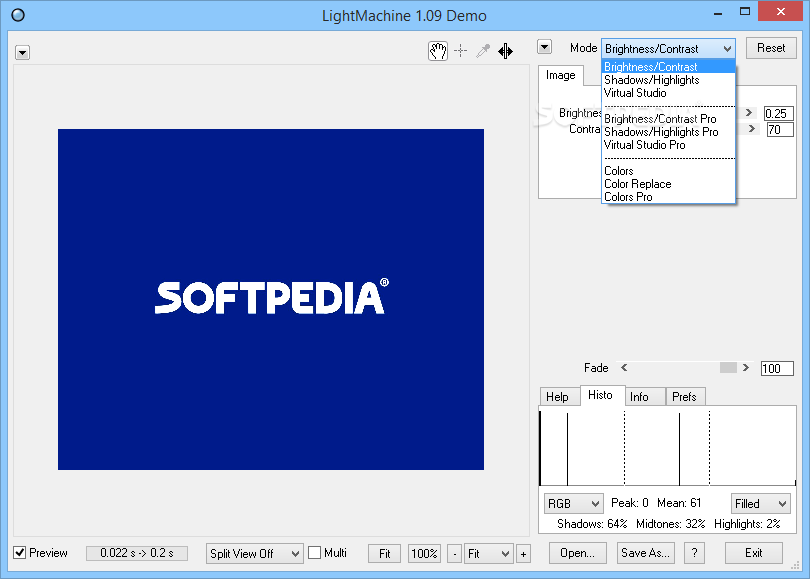The height and width of the screenshot is (579, 810).
Task: Click the Fit zoom button
Action: (x=384, y=554)
